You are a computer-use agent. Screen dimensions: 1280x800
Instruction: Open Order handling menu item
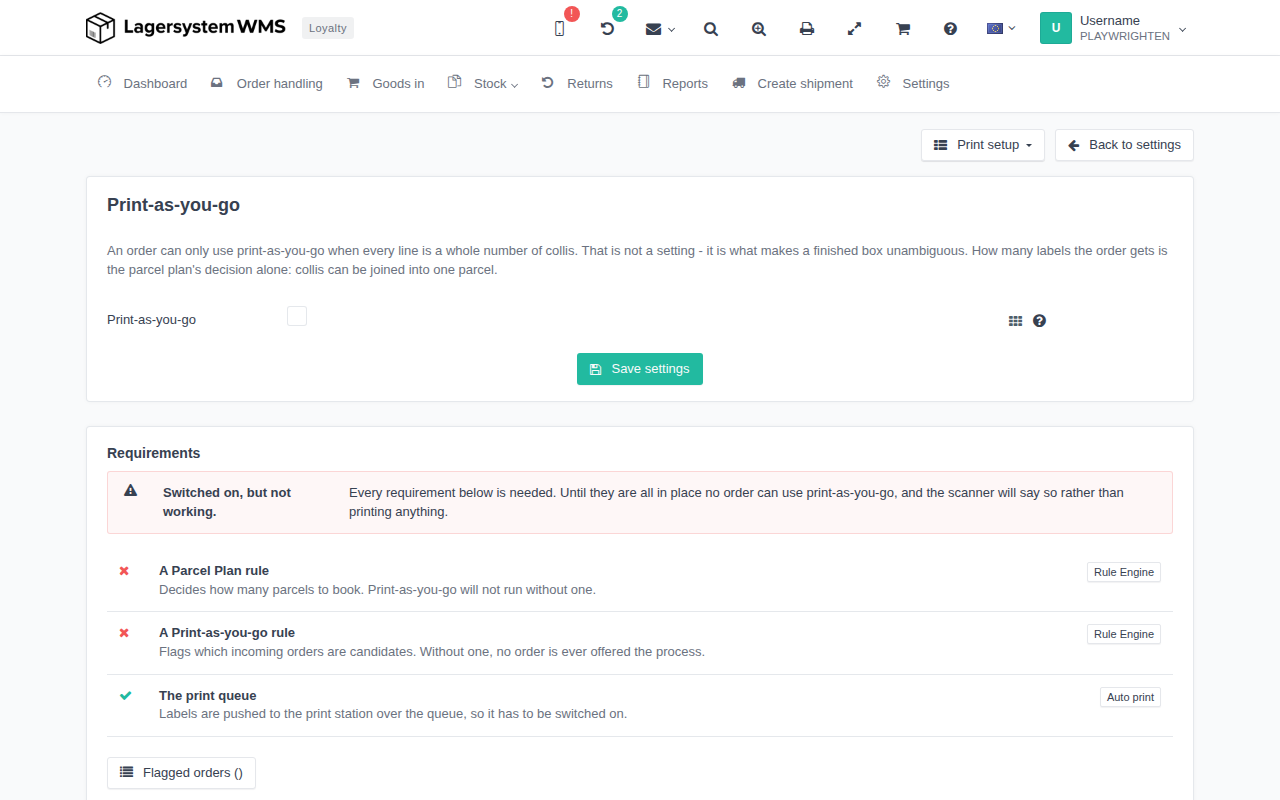[x=267, y=83]
